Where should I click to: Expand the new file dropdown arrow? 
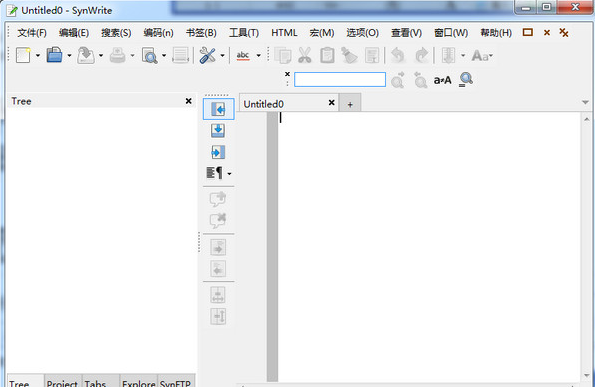tap(38, 56)
